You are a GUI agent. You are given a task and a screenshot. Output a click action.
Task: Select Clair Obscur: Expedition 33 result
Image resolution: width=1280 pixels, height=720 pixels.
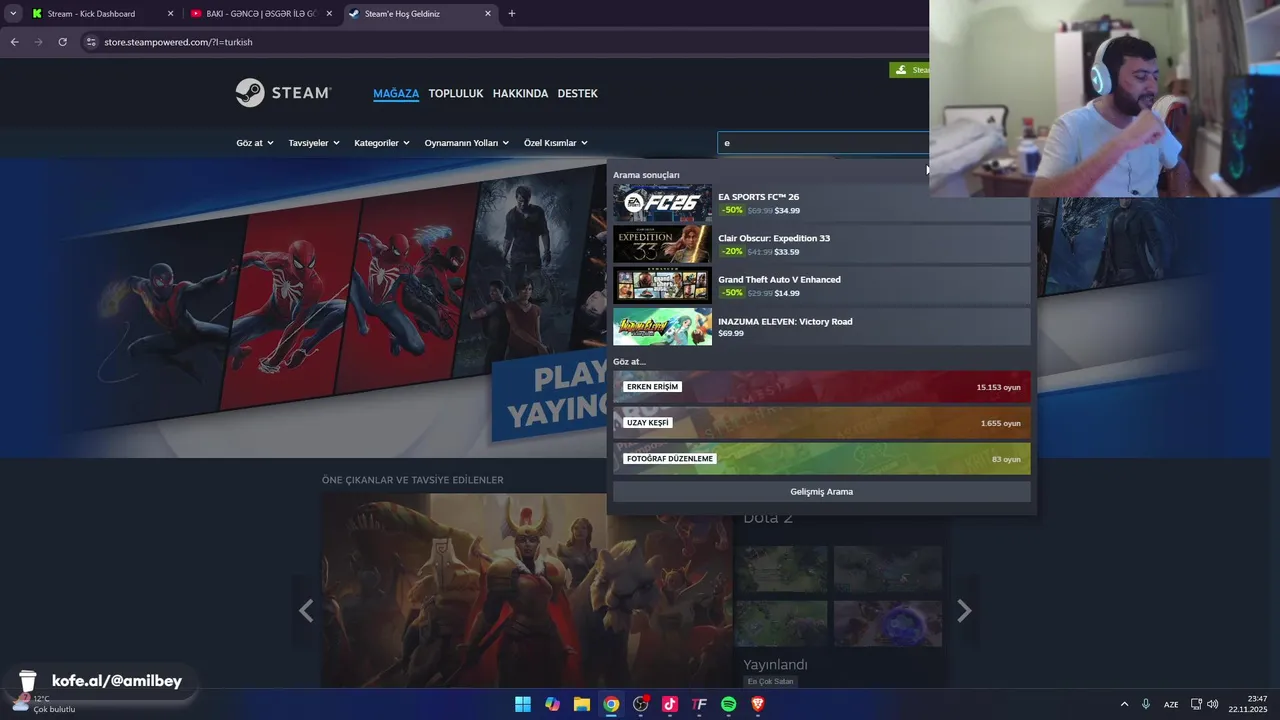[x=821, y=244]
